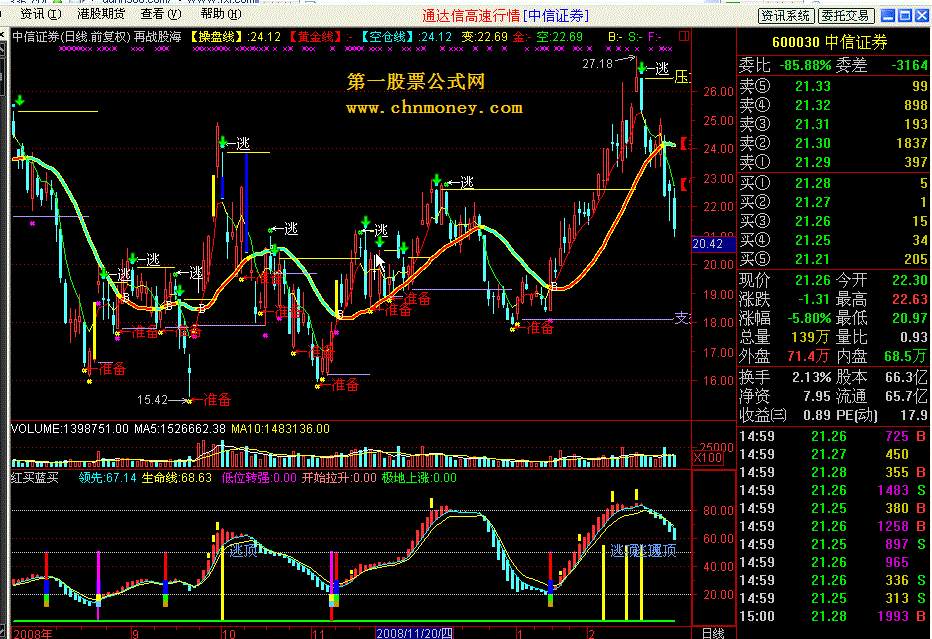This screenshot has width=932, height=639.
Task: Click the 操盘线 :24.12 indicator label
Action: click(234, 37)
